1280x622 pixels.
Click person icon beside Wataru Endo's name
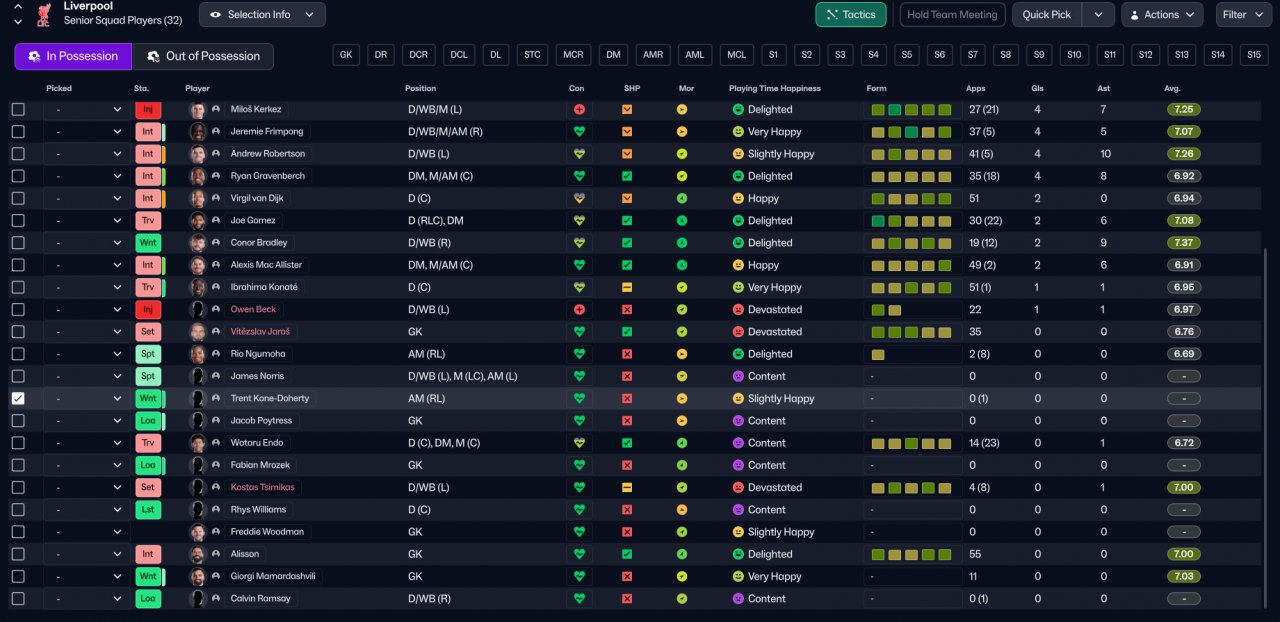coord(216,443)
